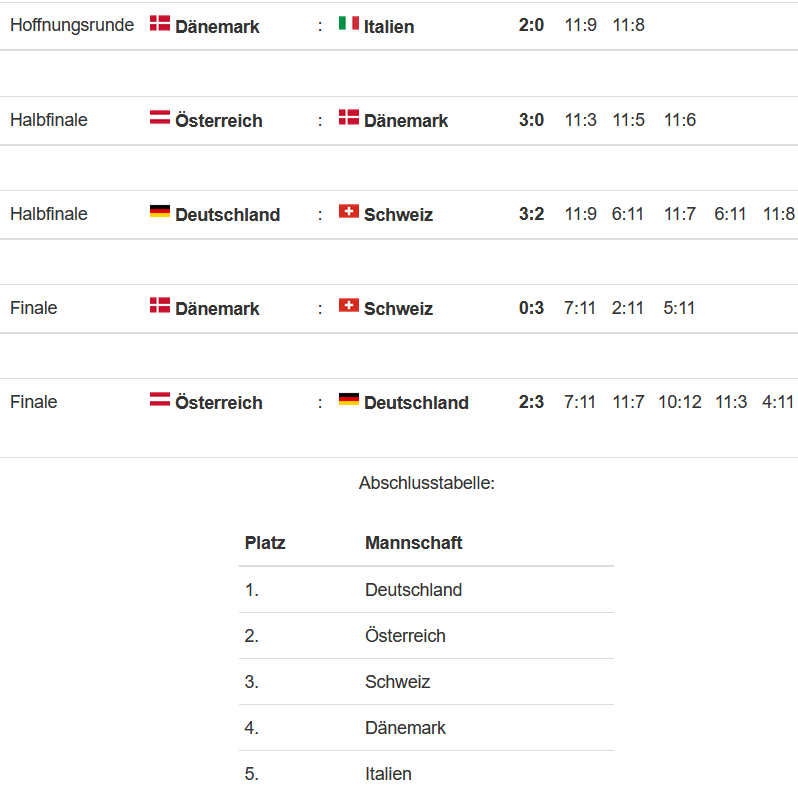Image resolution: width=798 pixels, height=787 pixels.
Task: Select the 2:3 result of Österreich versus Deutschland
Action: [x=531, y=402]
